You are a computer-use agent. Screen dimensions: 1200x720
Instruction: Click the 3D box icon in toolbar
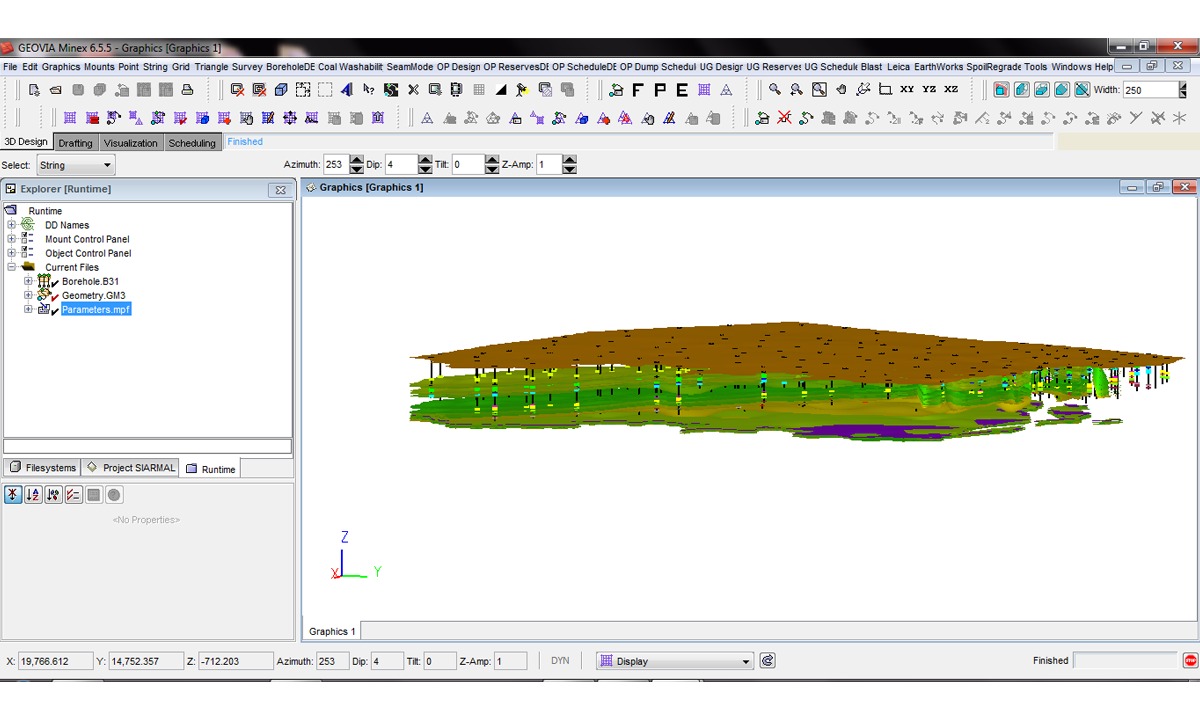(x=281, y=90)
